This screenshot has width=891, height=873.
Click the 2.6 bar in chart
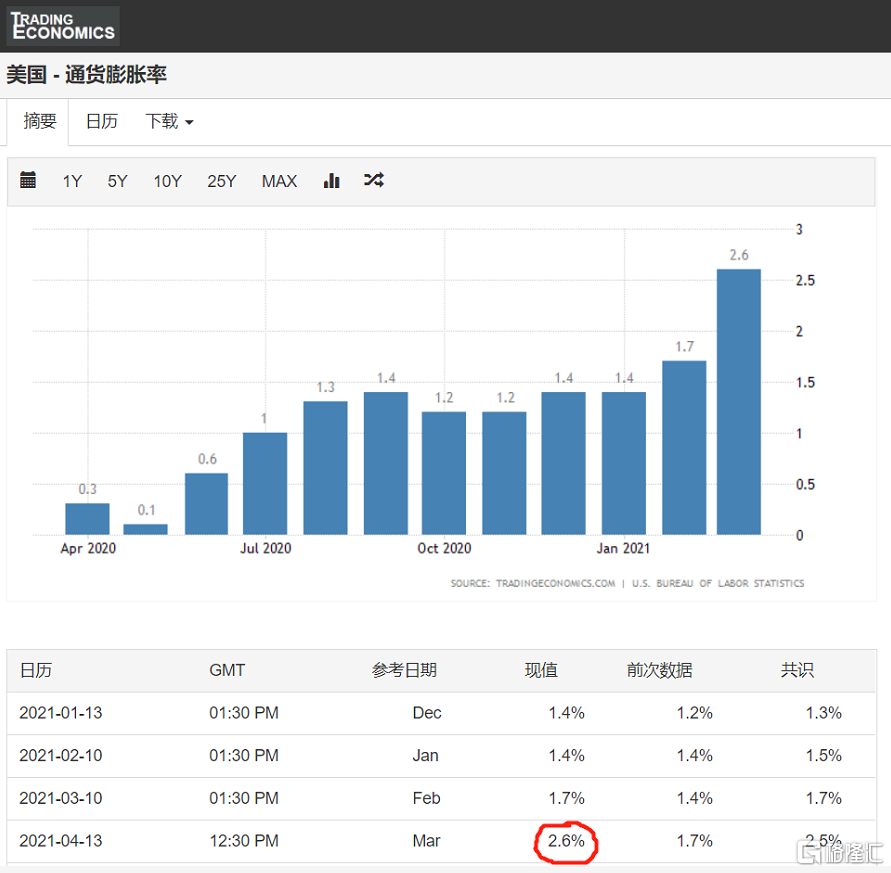(x=739, y=401)
